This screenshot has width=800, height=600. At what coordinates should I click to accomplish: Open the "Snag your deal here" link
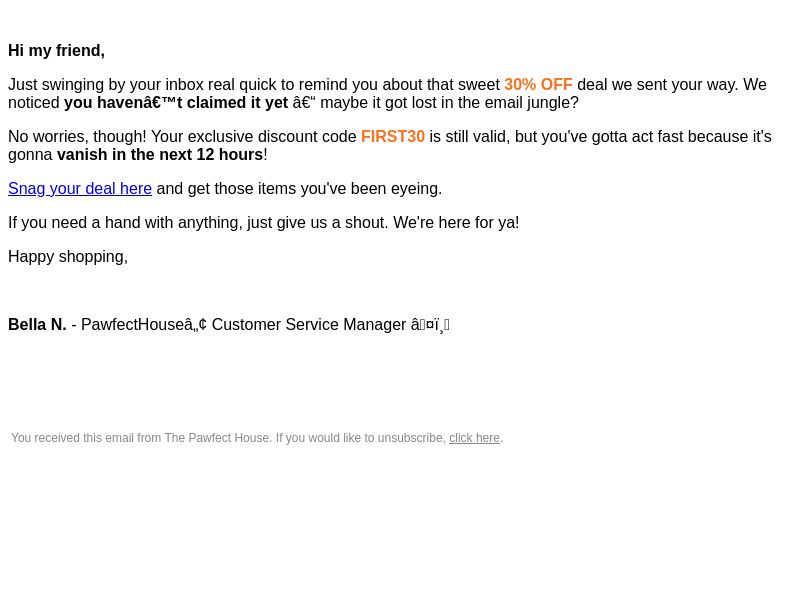80,189
